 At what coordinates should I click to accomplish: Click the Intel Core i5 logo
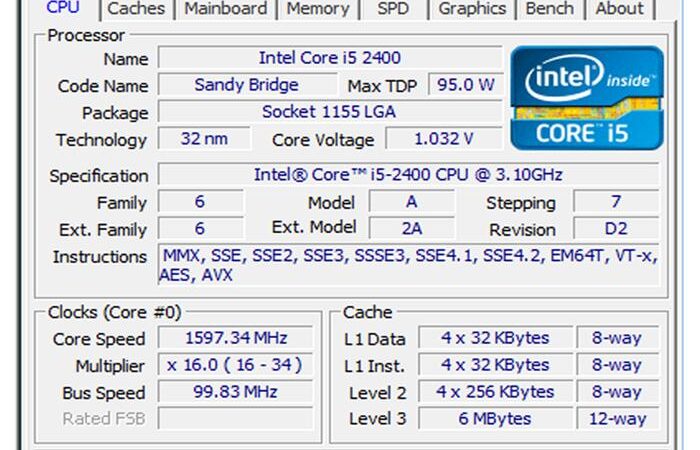click(x=586, y=98)
